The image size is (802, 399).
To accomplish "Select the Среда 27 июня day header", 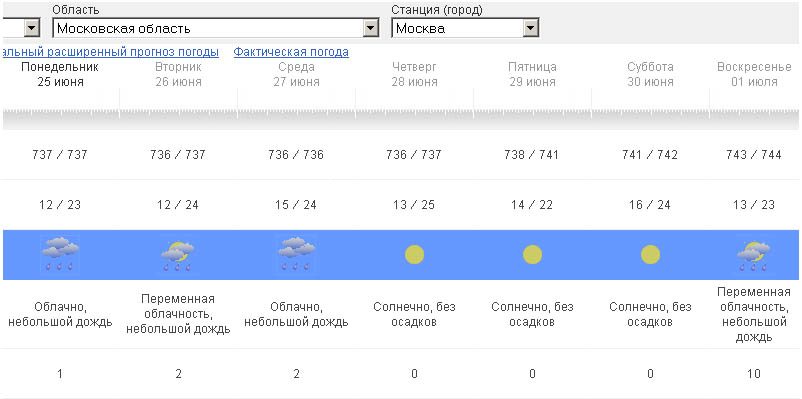I will 296,74.
